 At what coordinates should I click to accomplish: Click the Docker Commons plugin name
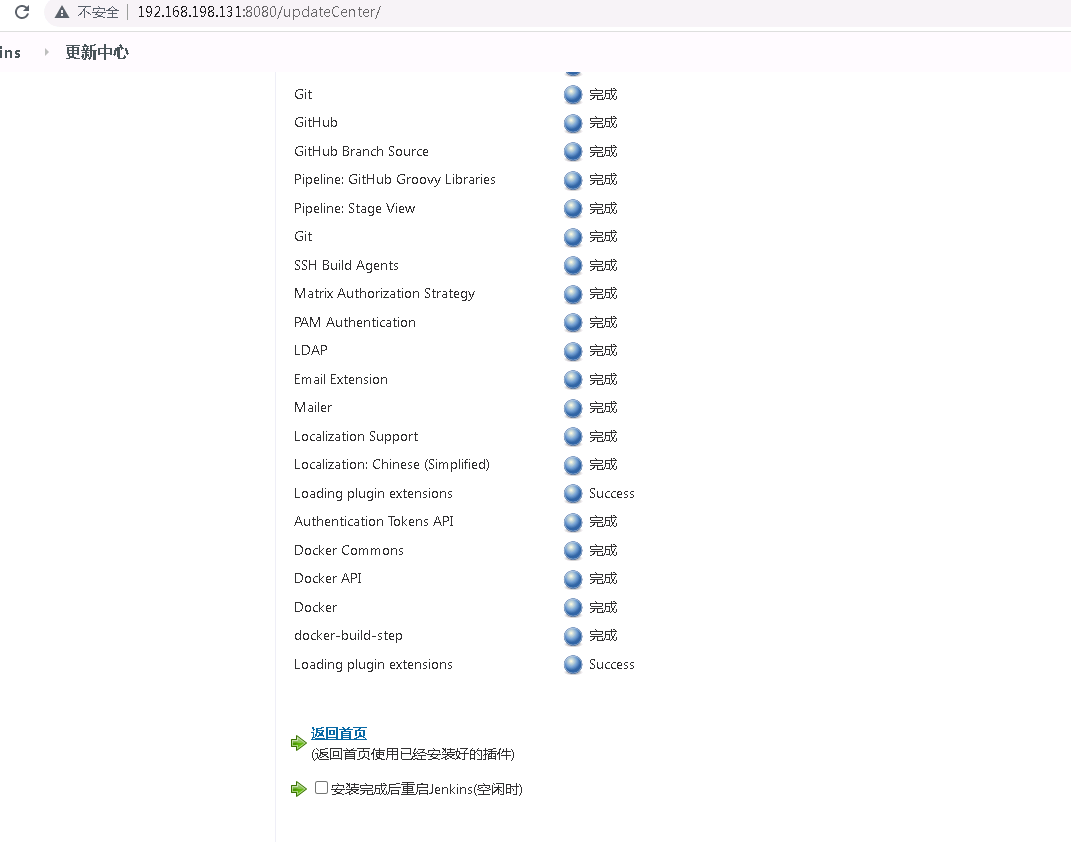349,550
